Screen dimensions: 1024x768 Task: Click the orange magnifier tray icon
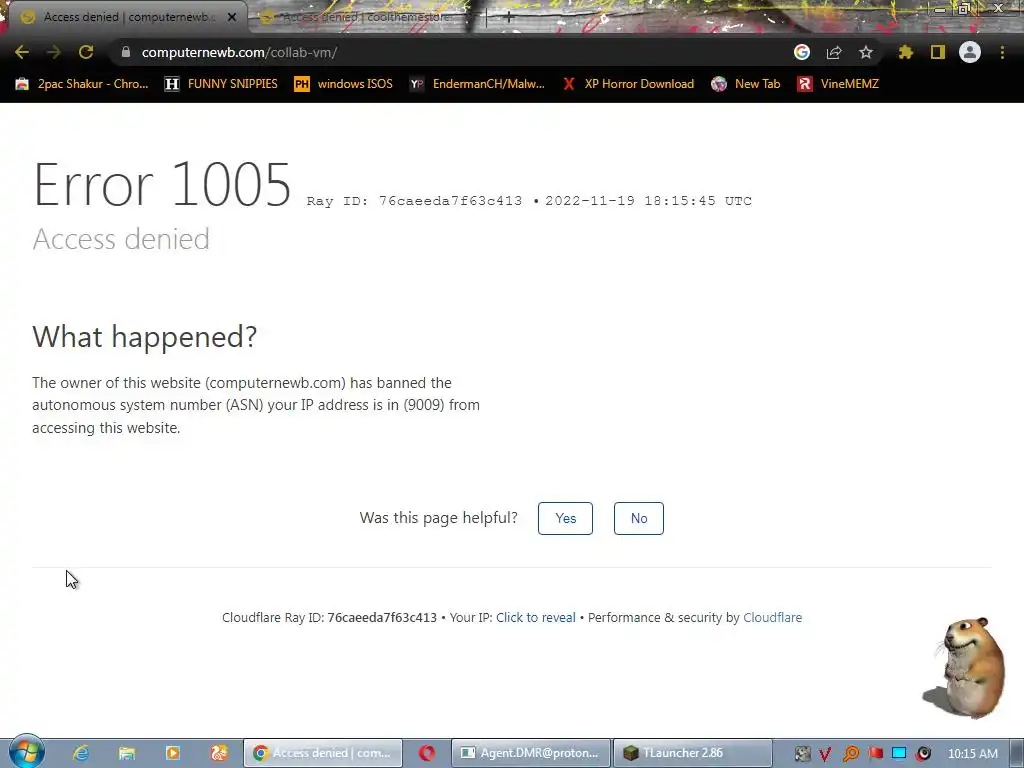point(850,754)
